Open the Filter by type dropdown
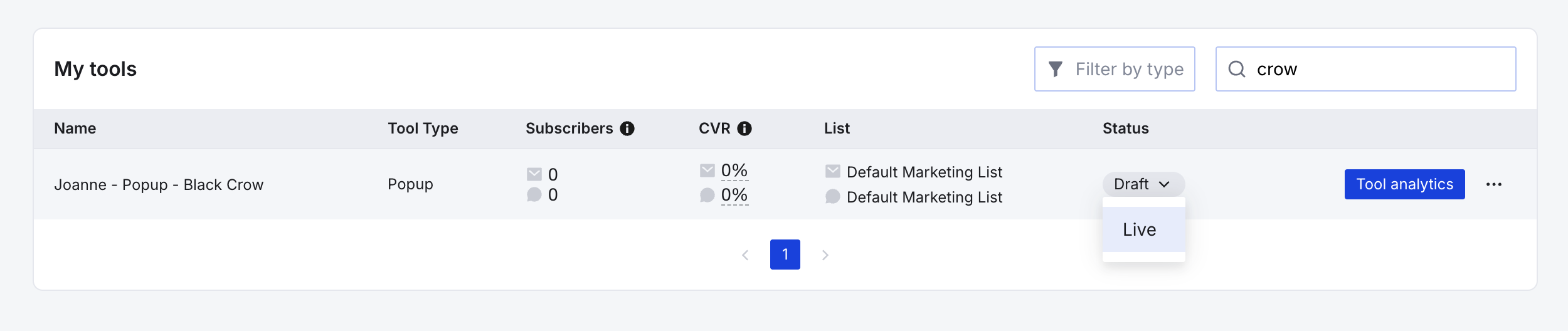The image size is (1568, 331). 1115,69
